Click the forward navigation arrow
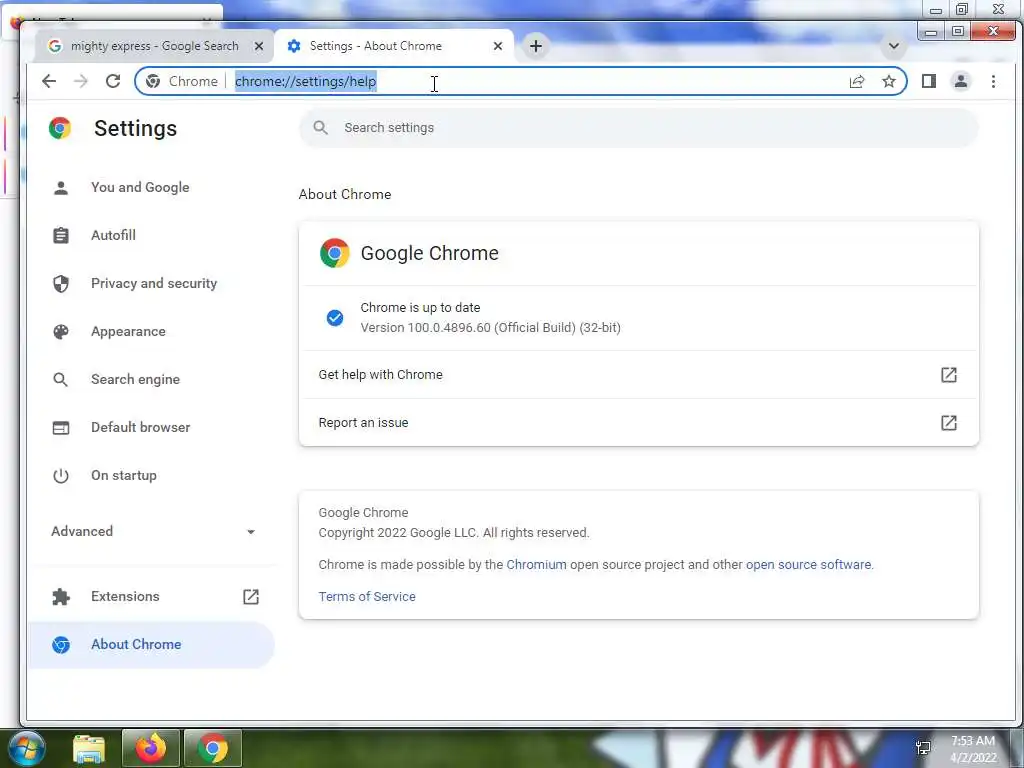Image resolution: width=1024 pixels, height=768 pixels. pos(81,81)
